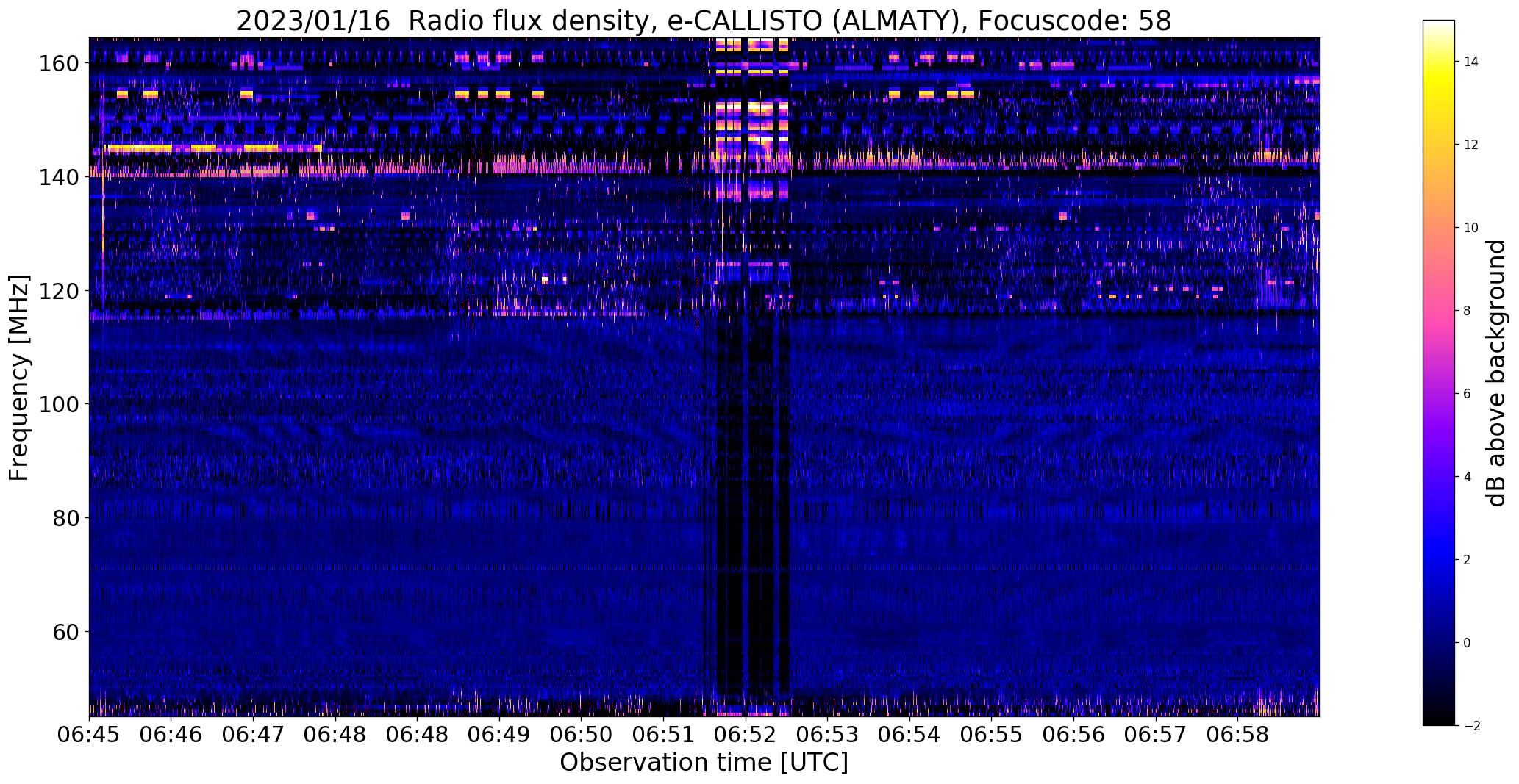
Task: Click the 120 MHz frequency tick label
Action: (x=59, y=291)
